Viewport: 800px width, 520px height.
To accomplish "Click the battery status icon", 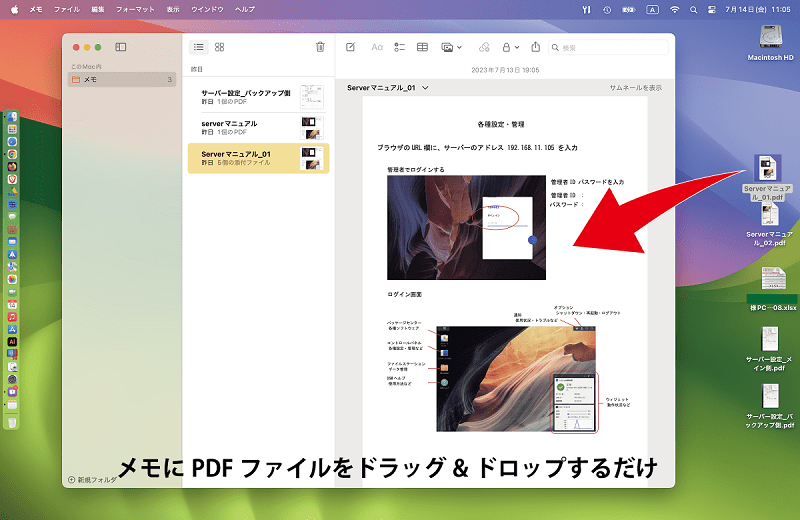I will coord(629,9).
